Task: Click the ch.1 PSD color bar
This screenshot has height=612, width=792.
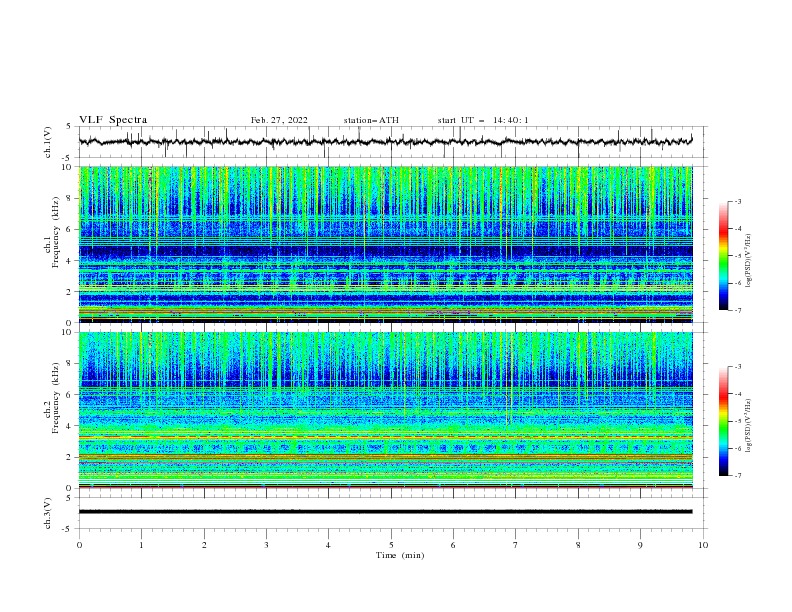Action: tap(723, 256)
